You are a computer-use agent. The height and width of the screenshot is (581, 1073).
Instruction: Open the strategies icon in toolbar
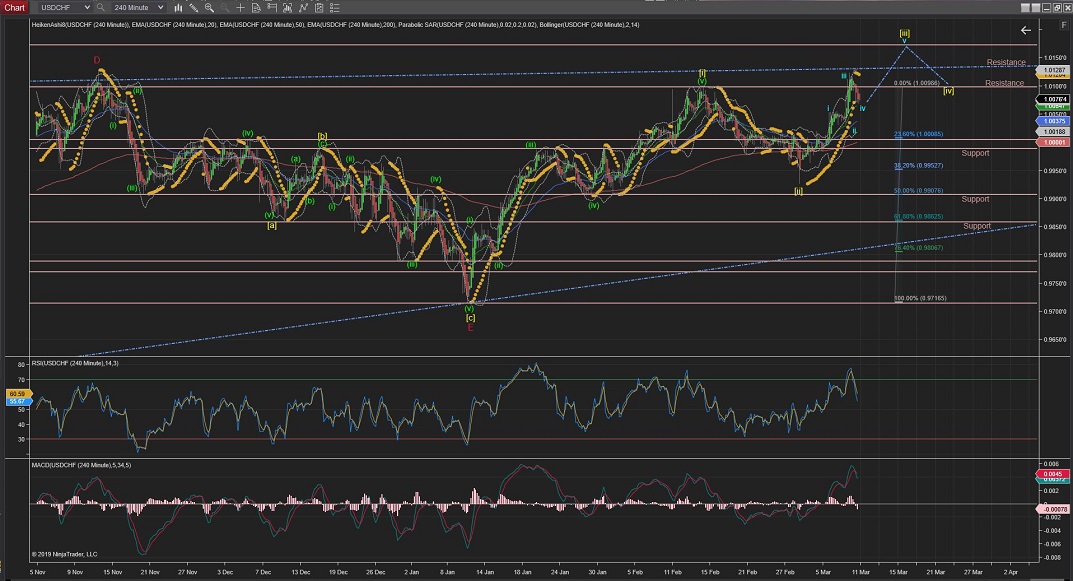pyautogui.click(x=303, y=8)
